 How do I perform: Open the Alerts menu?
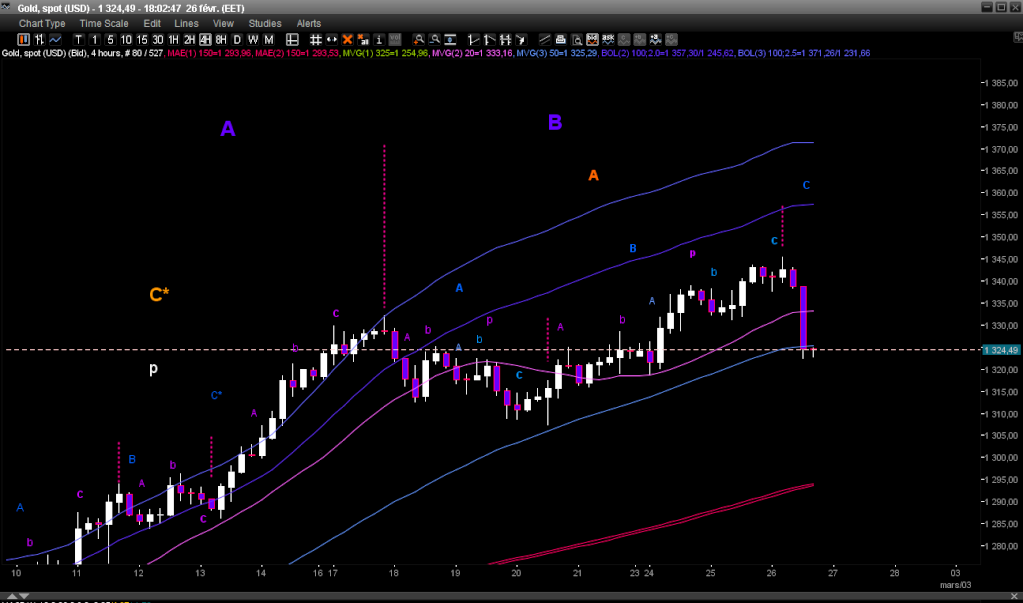coord(309,23)
